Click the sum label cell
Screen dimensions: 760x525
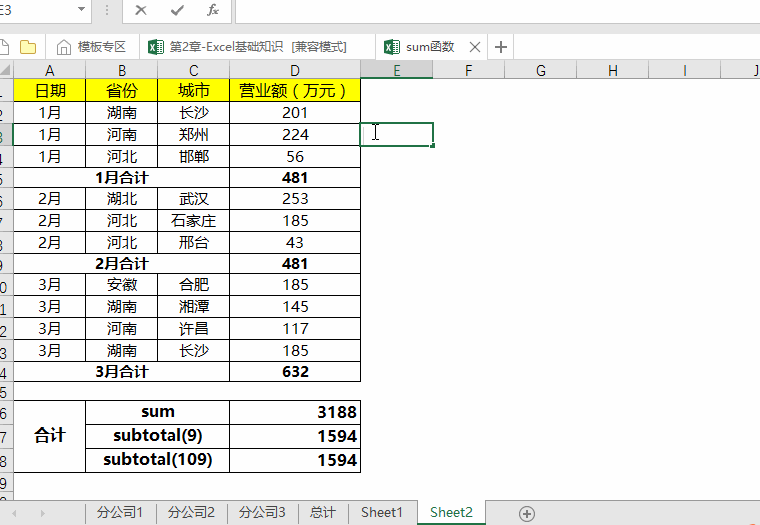click(158, 412)
